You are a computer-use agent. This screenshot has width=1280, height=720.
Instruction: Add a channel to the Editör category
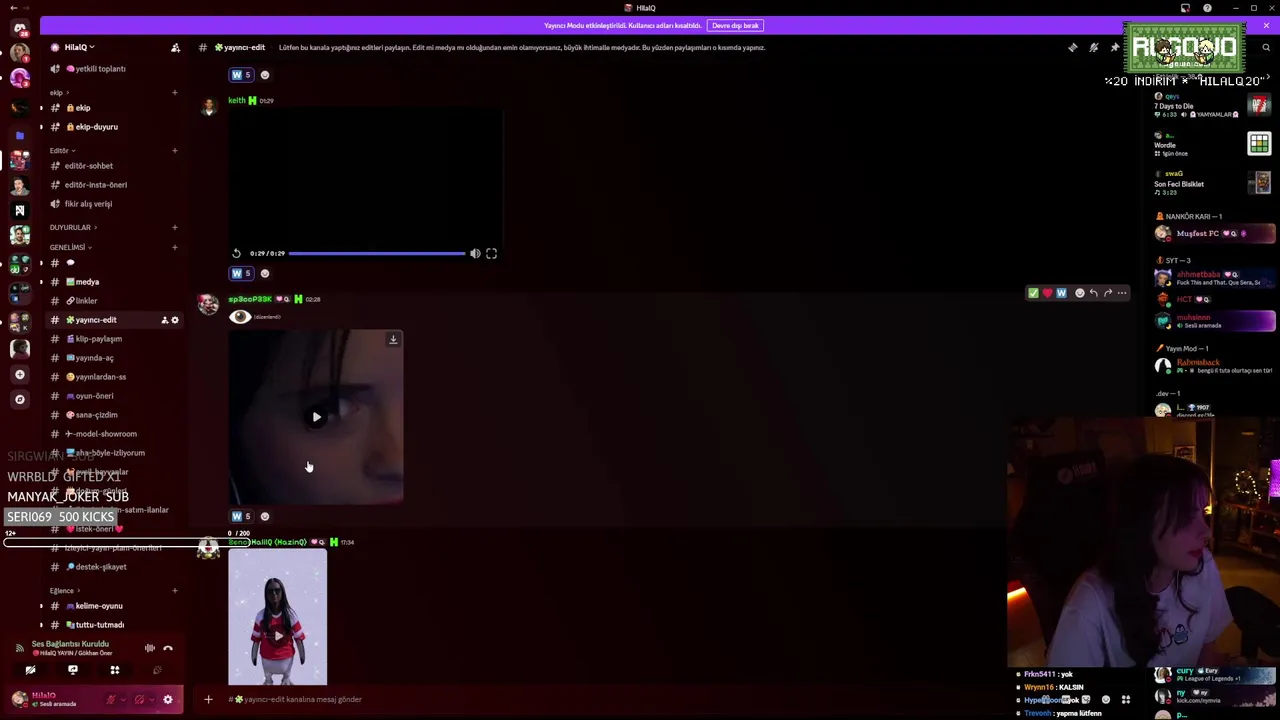(x=174, y=150)
